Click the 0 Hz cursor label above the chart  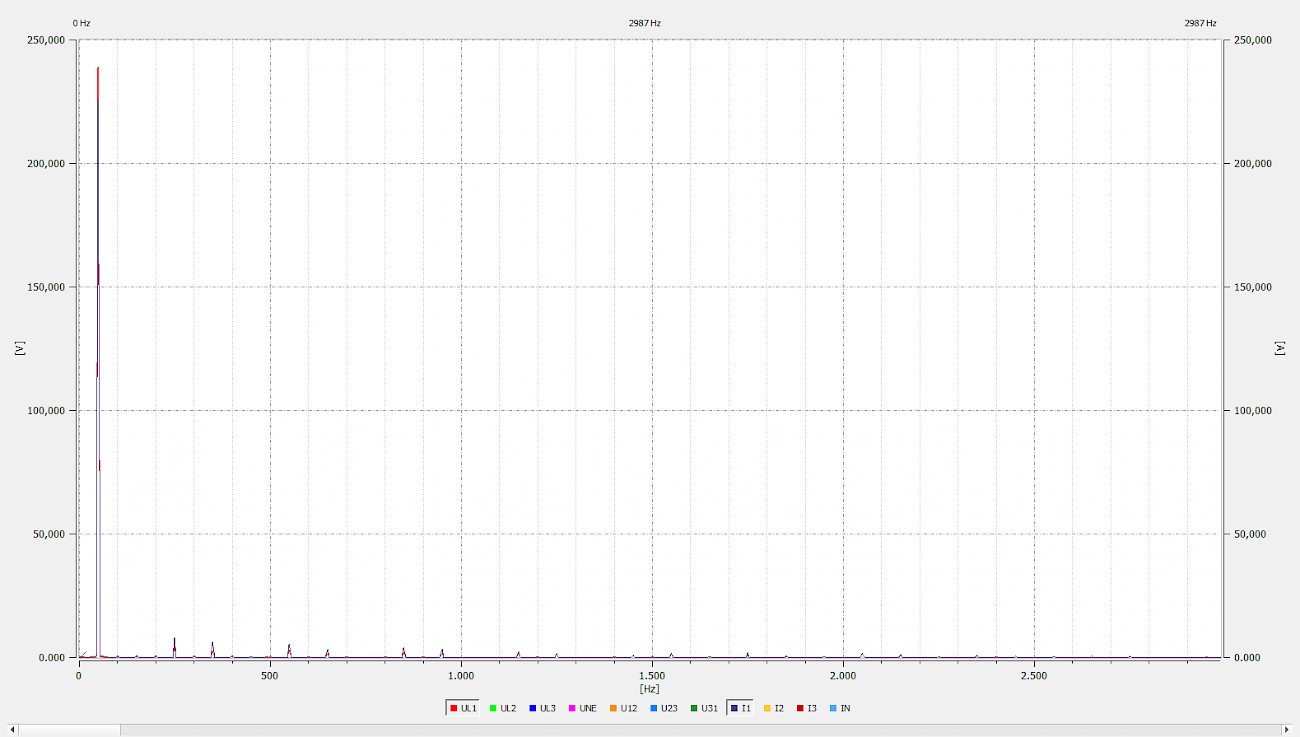pos(82,23)
